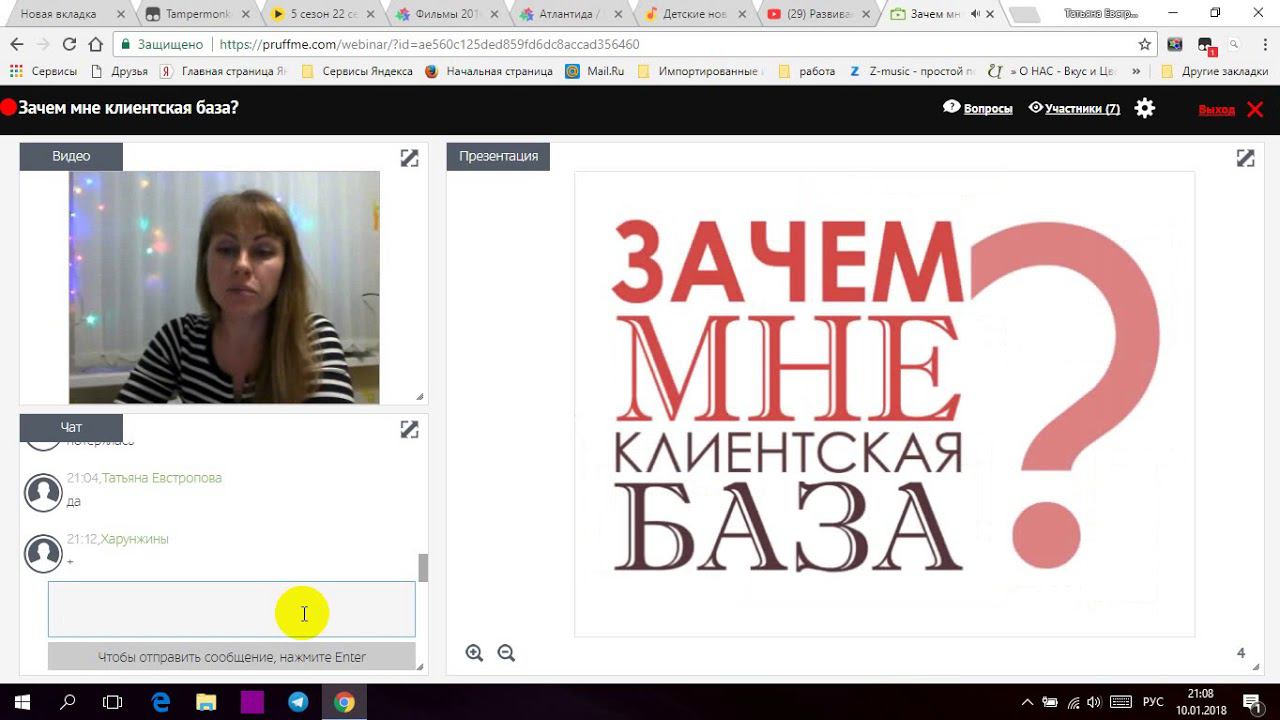Open the Action Center notifications

1251,702
